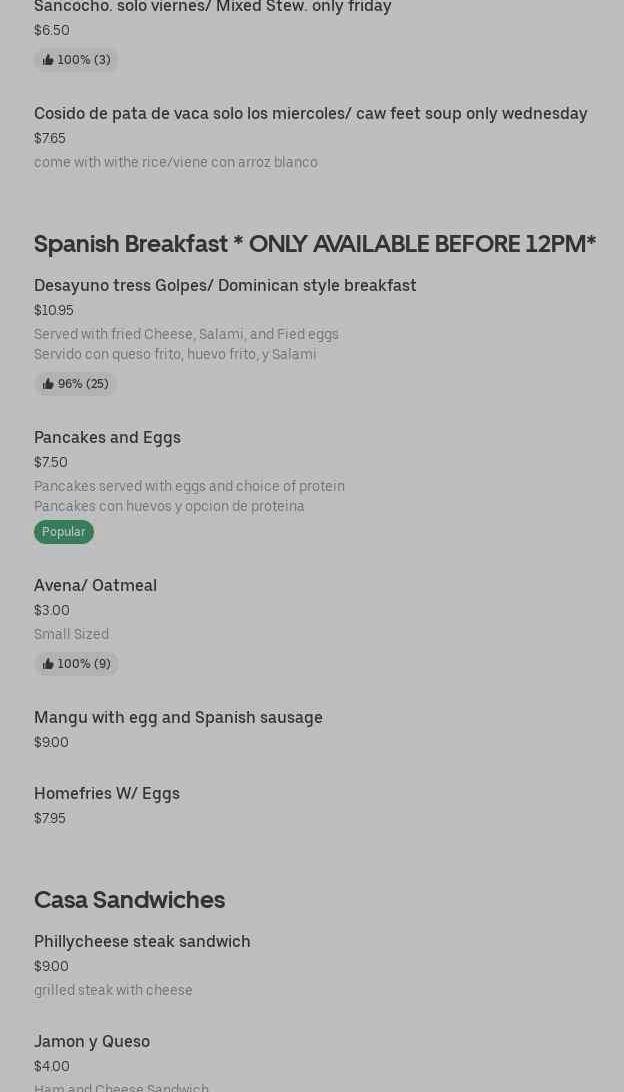Click the Casa Sandwiches section heading
Viewport: 624px width, 1092px height.
coord(129,900)
